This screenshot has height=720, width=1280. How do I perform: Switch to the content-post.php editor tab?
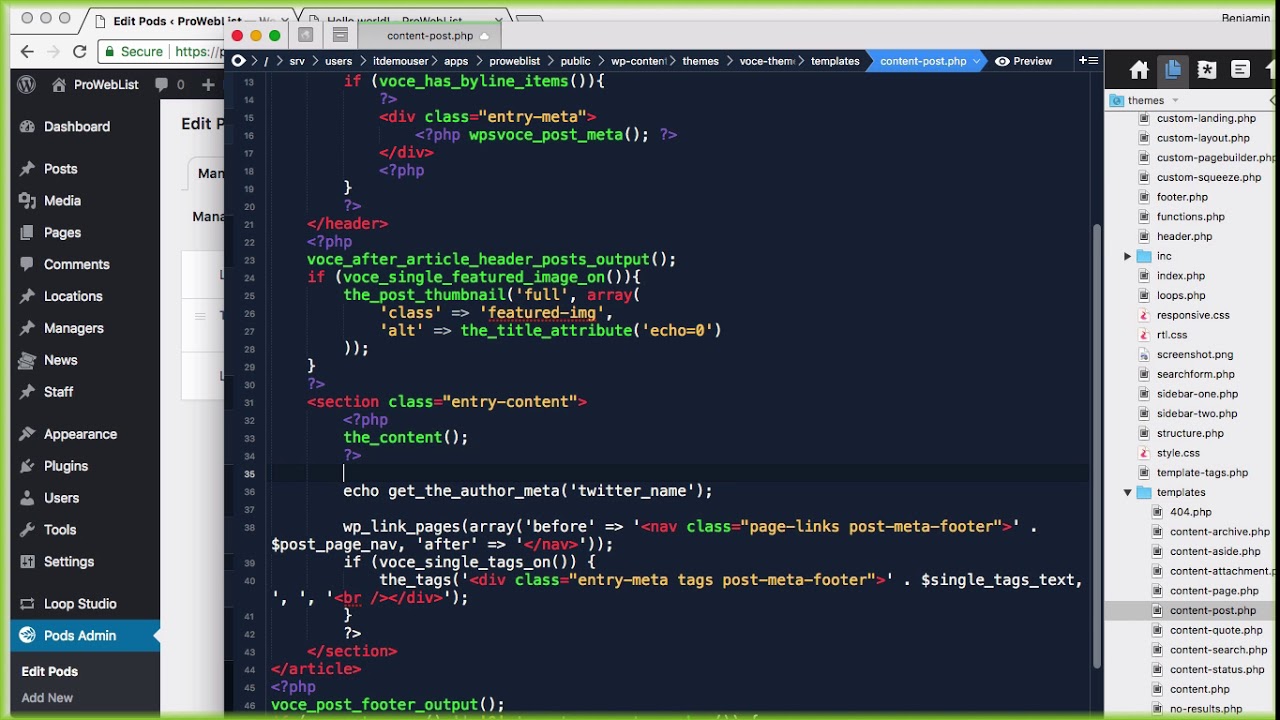(430, 35)
